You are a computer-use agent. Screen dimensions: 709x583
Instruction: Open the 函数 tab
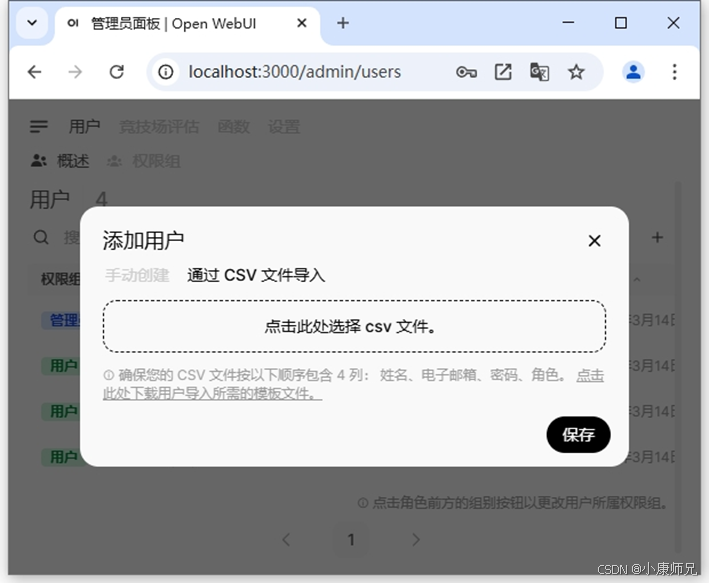coord(233,127)
